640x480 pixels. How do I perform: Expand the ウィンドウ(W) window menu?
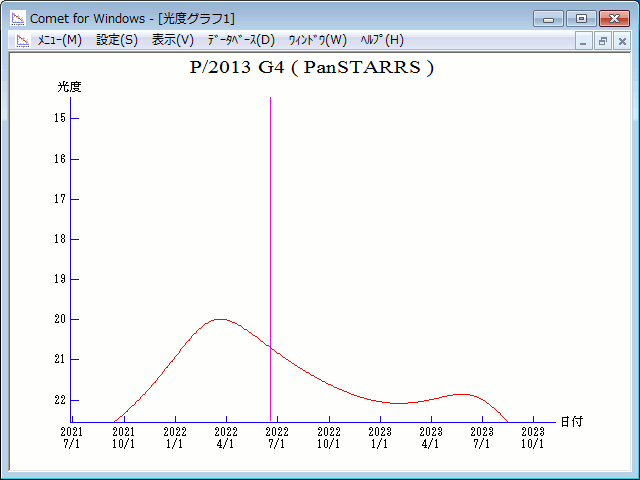(317, 40)
